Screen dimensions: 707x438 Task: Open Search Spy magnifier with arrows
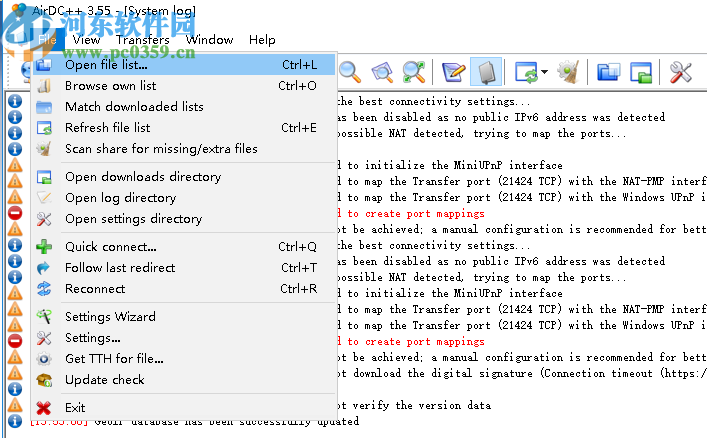coord(413,72)
